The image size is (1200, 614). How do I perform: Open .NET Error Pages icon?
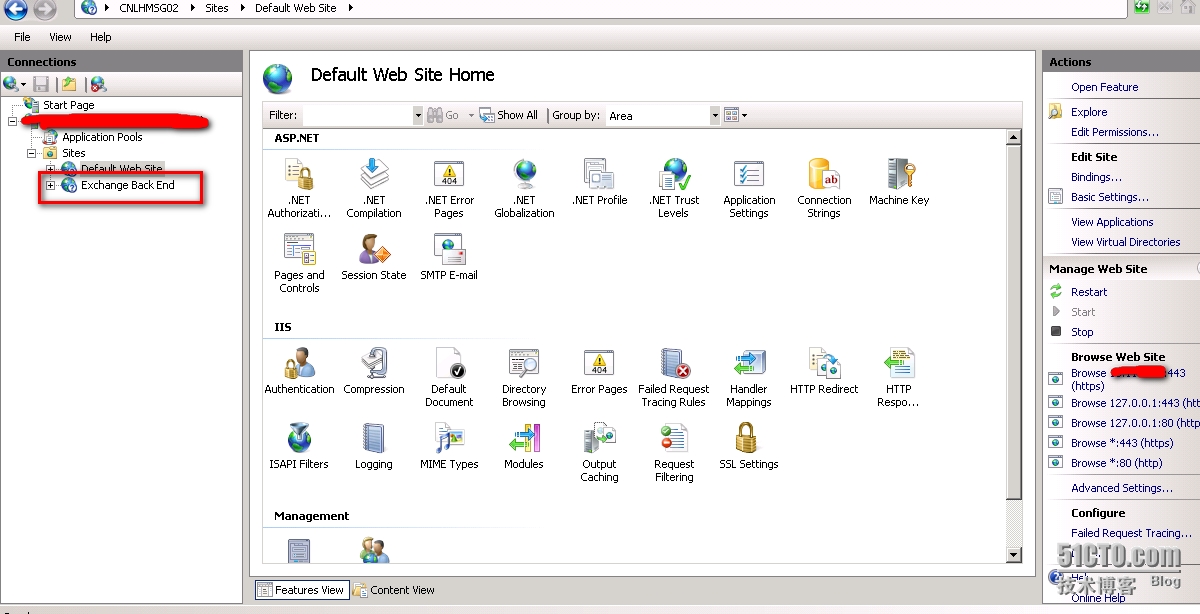(x=449, y=188)
